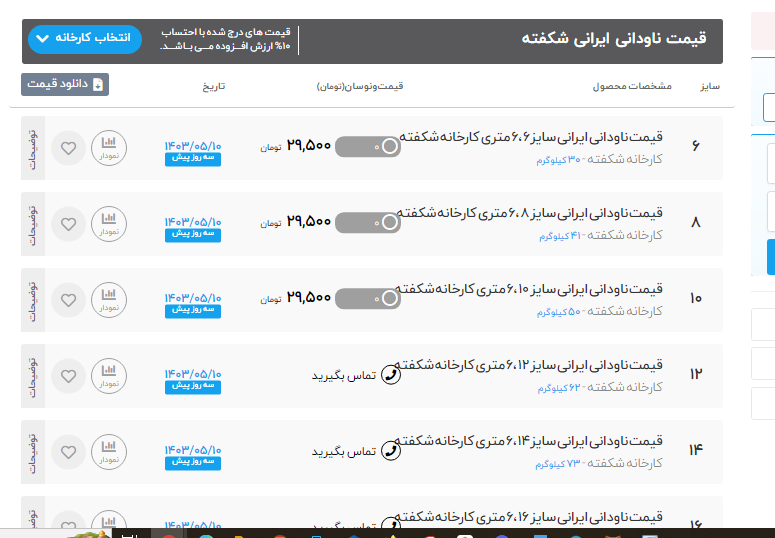Open the size 6.8 meter product title link

point(532,213)
